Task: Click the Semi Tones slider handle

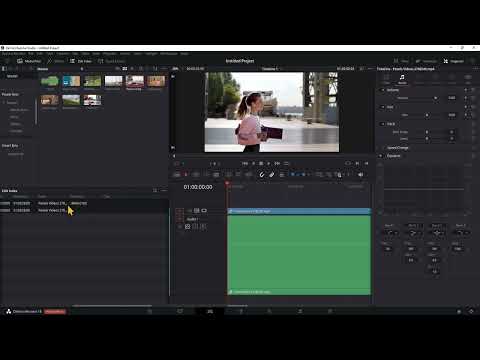Action: tap(427, 132)
